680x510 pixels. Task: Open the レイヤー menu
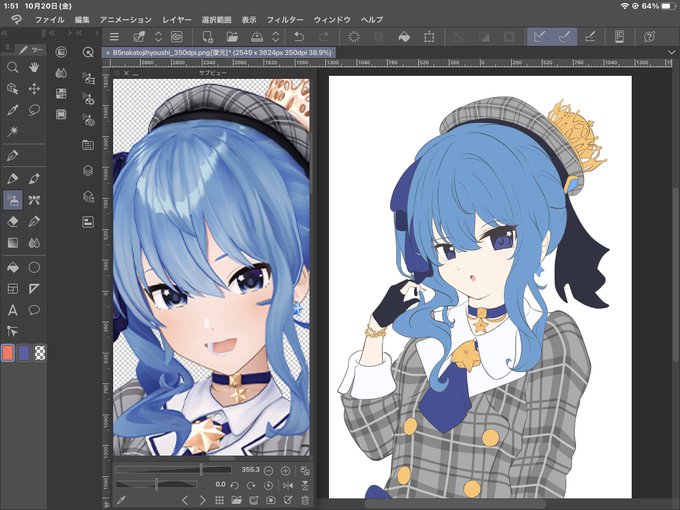point(177,20)
